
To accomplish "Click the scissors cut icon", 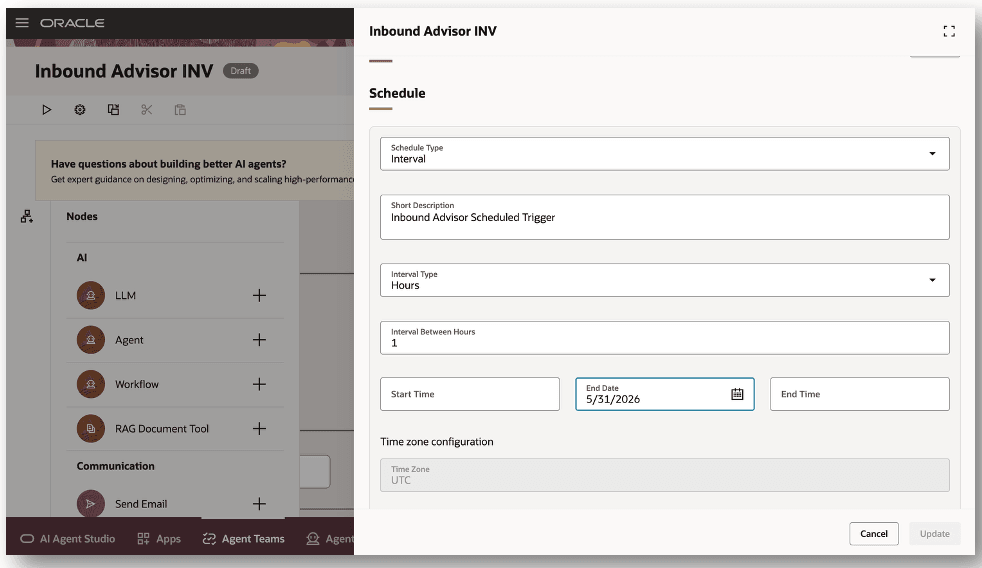I will coord(147,110).
